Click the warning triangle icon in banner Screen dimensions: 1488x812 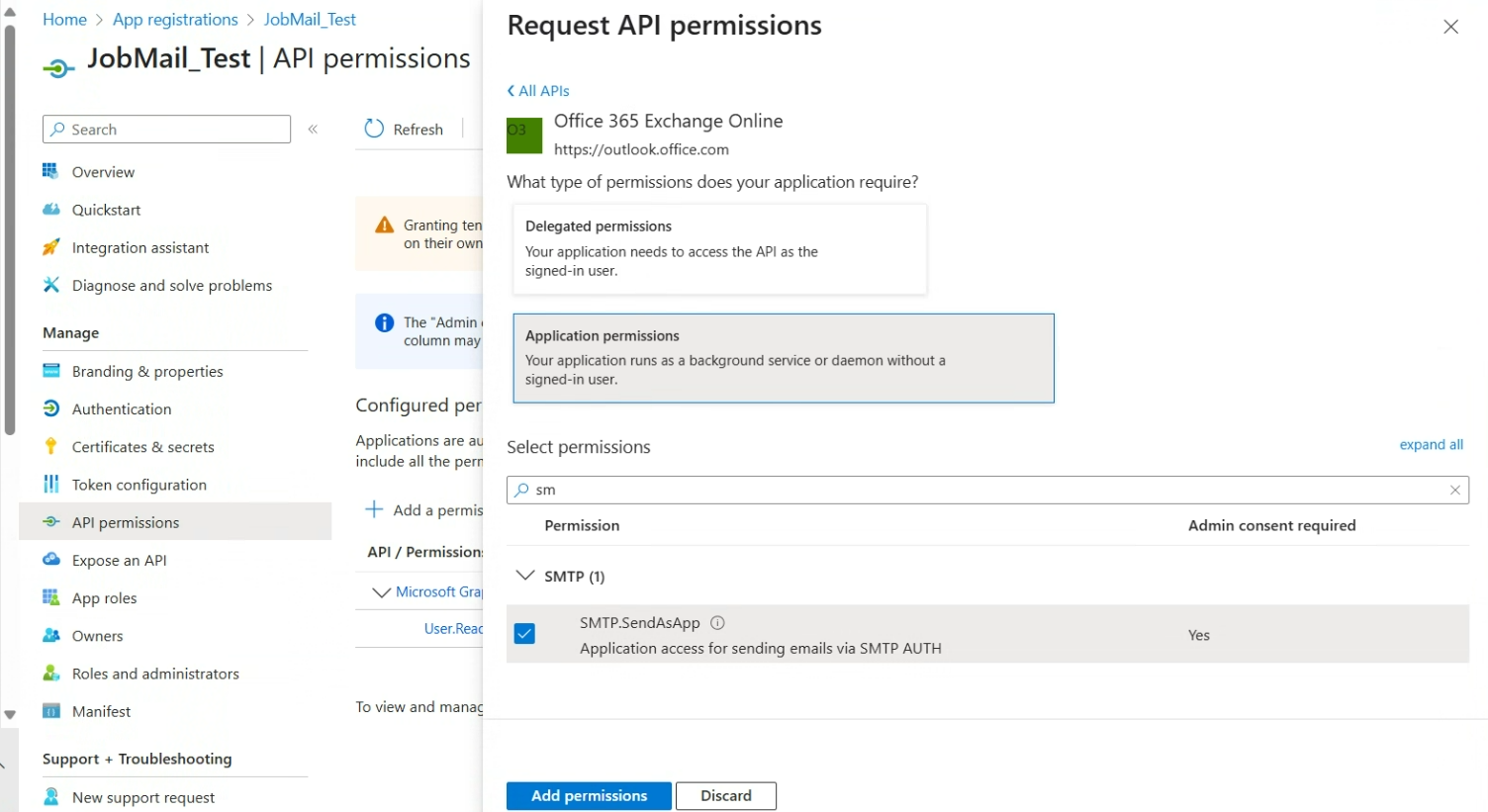(x=385, y=226)
